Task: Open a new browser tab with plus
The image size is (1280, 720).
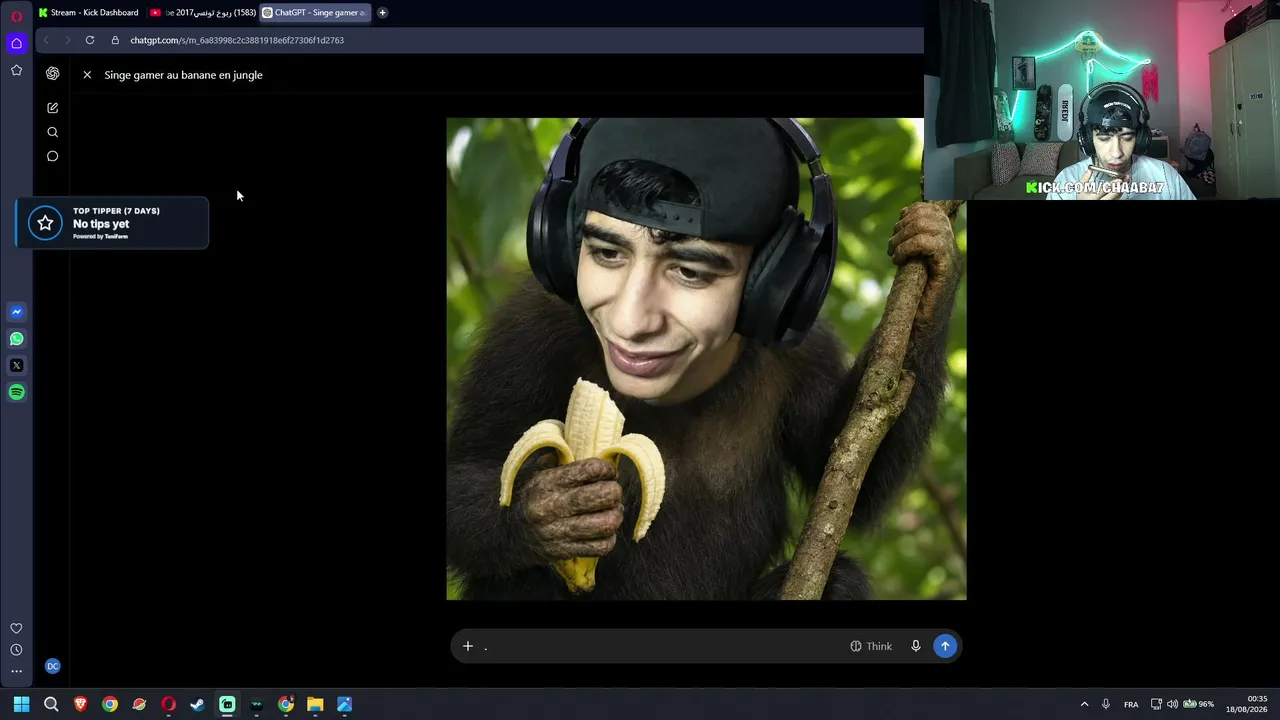Action: point(382,13)
